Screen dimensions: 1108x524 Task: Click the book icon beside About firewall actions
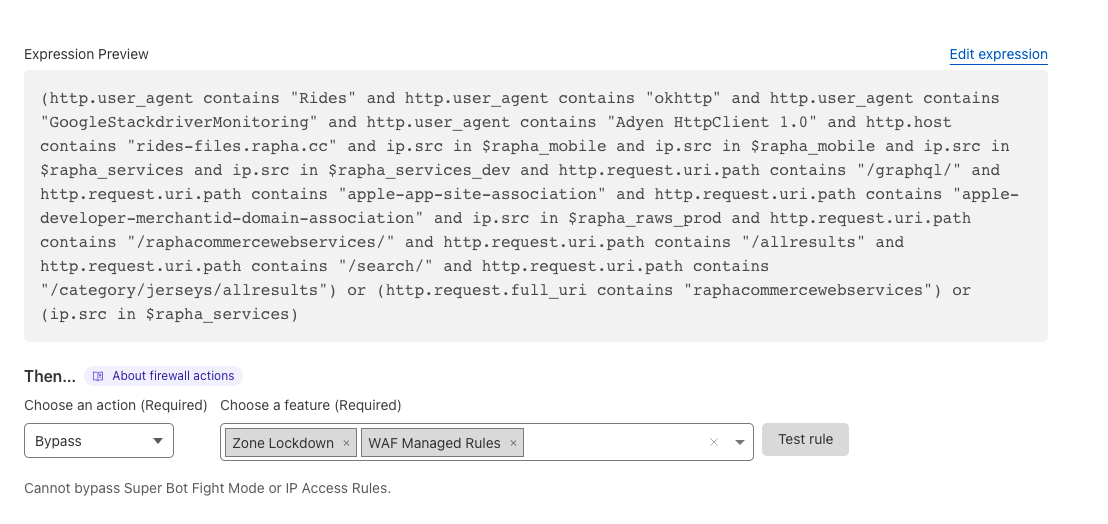point(98,377)
